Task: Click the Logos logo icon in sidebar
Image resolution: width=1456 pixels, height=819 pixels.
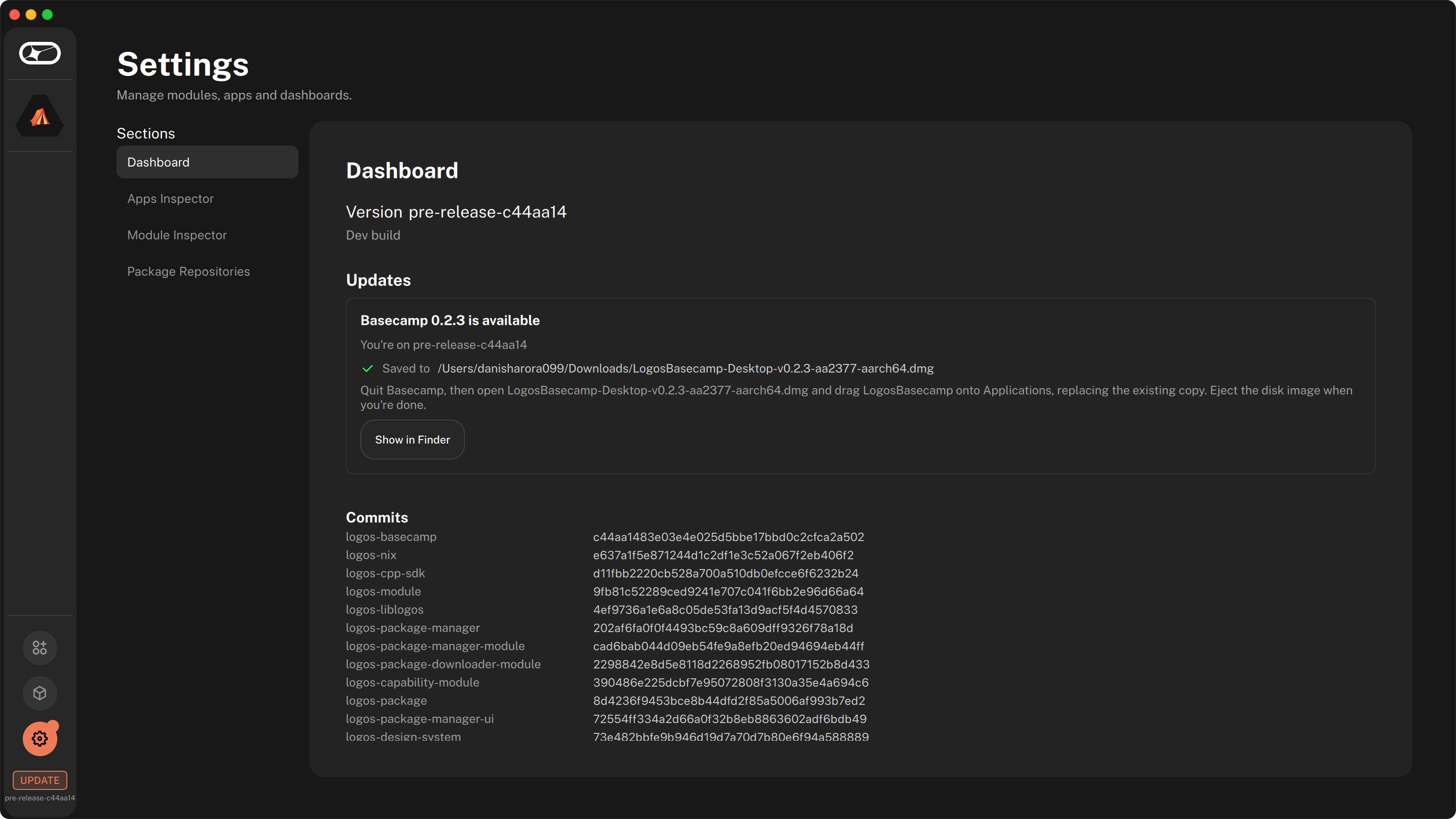Action: pos(40,53)
